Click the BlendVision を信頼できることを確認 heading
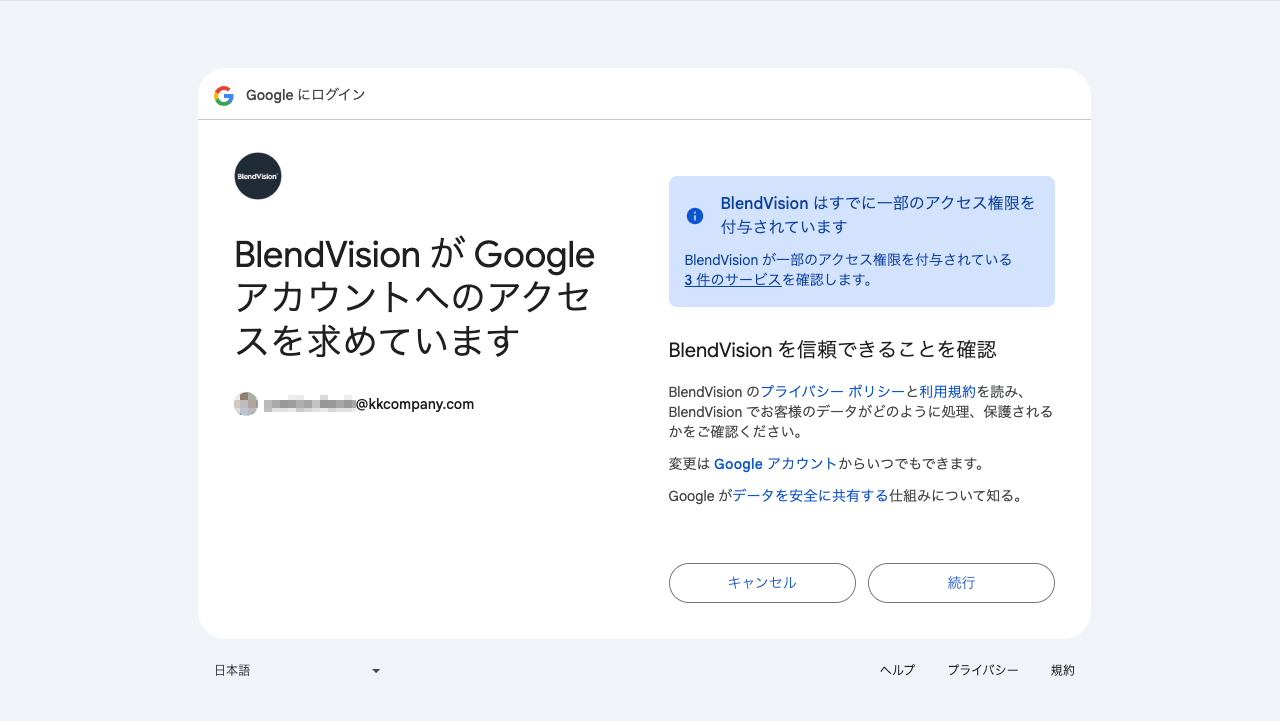1280x721 pixels. point(832,350)
